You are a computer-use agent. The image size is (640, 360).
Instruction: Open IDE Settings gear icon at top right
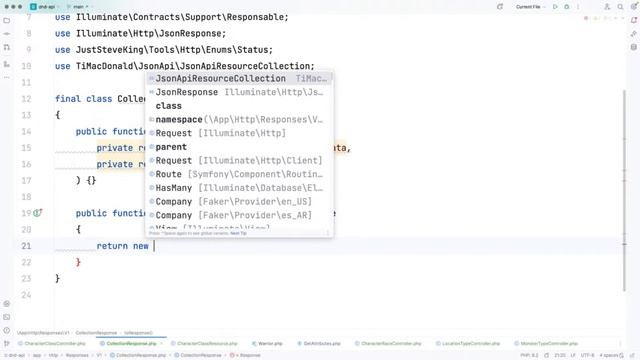634,7
